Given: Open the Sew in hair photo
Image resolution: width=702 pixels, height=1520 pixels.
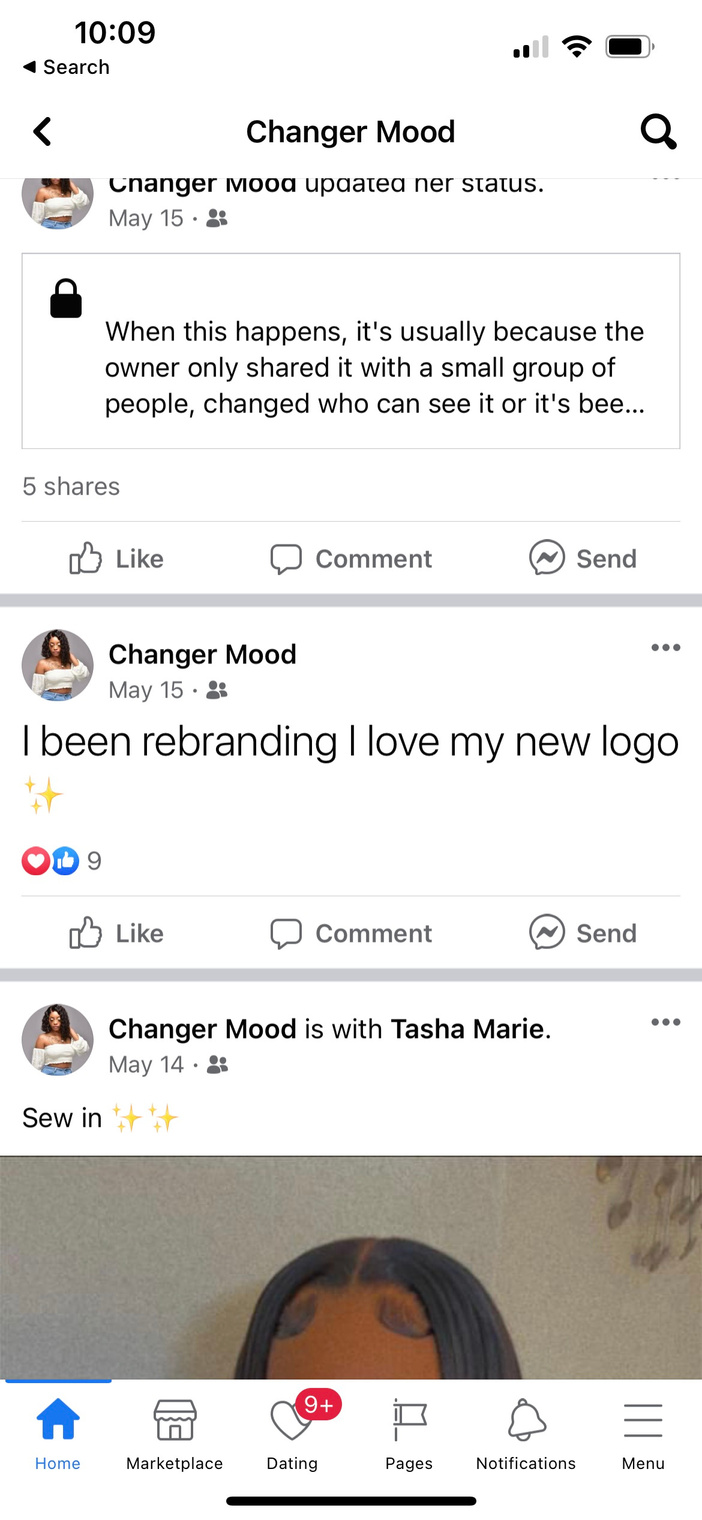Looking at the screenshot, I should (351, 1268).
